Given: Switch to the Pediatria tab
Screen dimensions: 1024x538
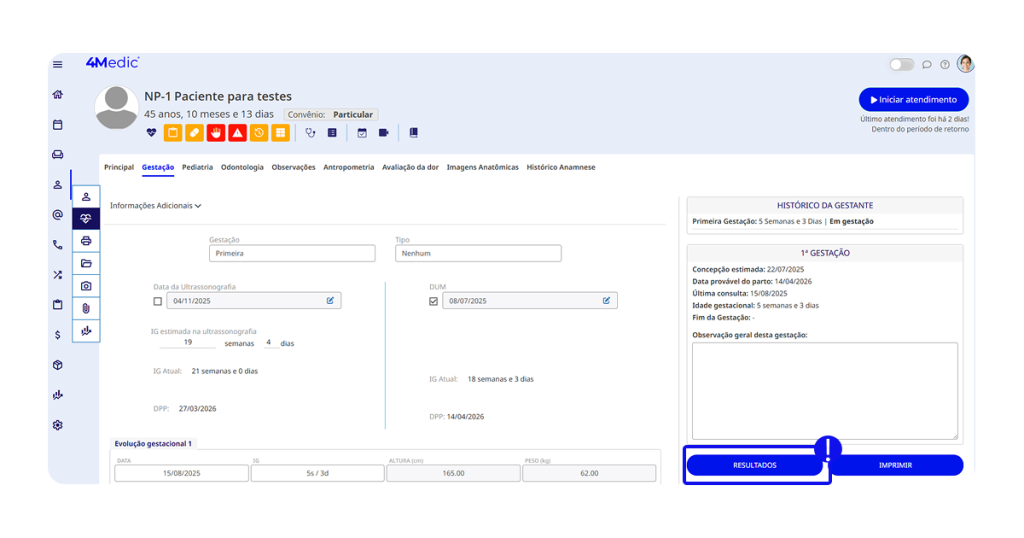Looking at the screenshot, I should click(197, 167).
